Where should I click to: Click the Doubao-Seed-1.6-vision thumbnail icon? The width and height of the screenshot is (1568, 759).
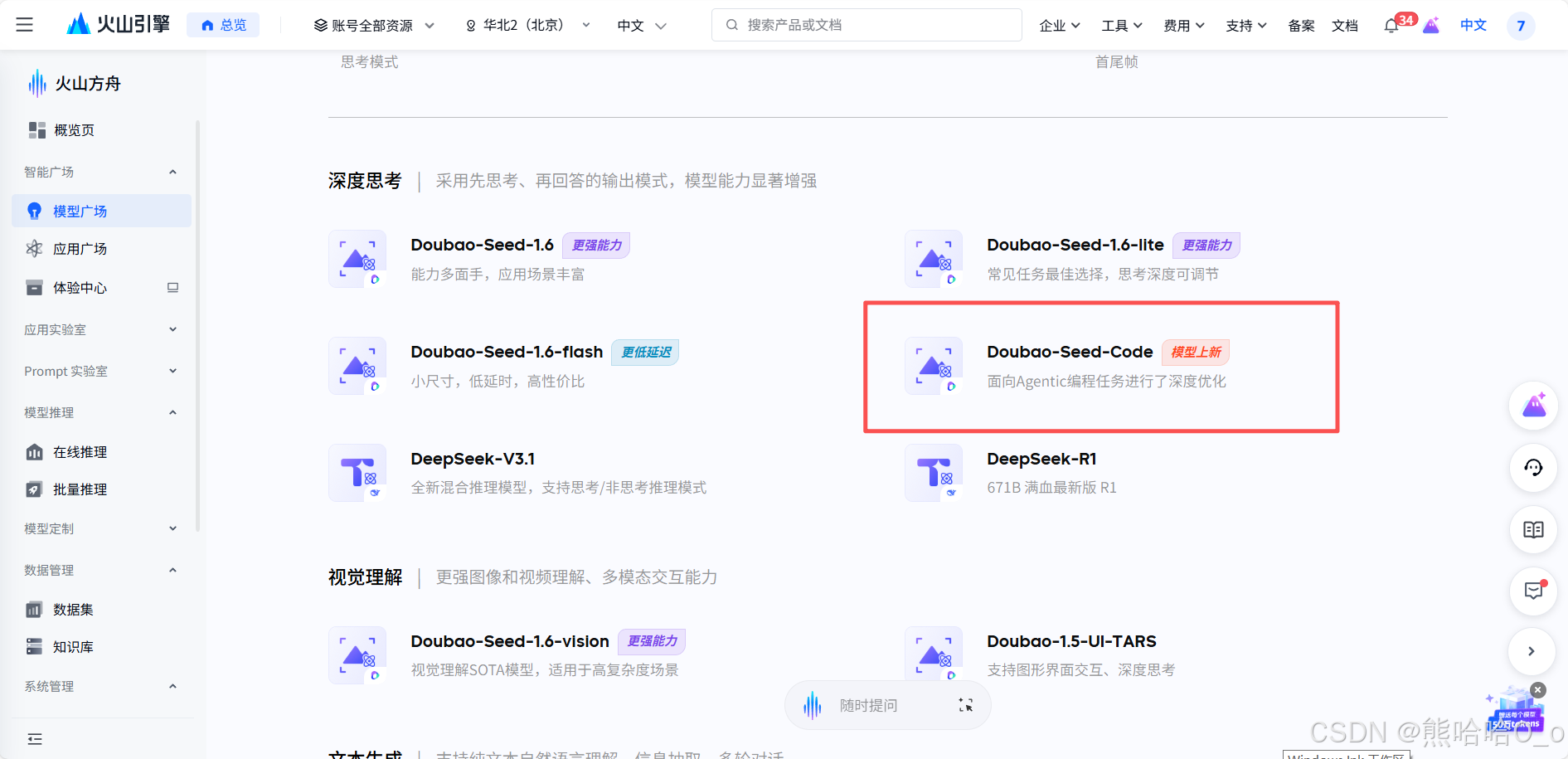click(357, 655)
